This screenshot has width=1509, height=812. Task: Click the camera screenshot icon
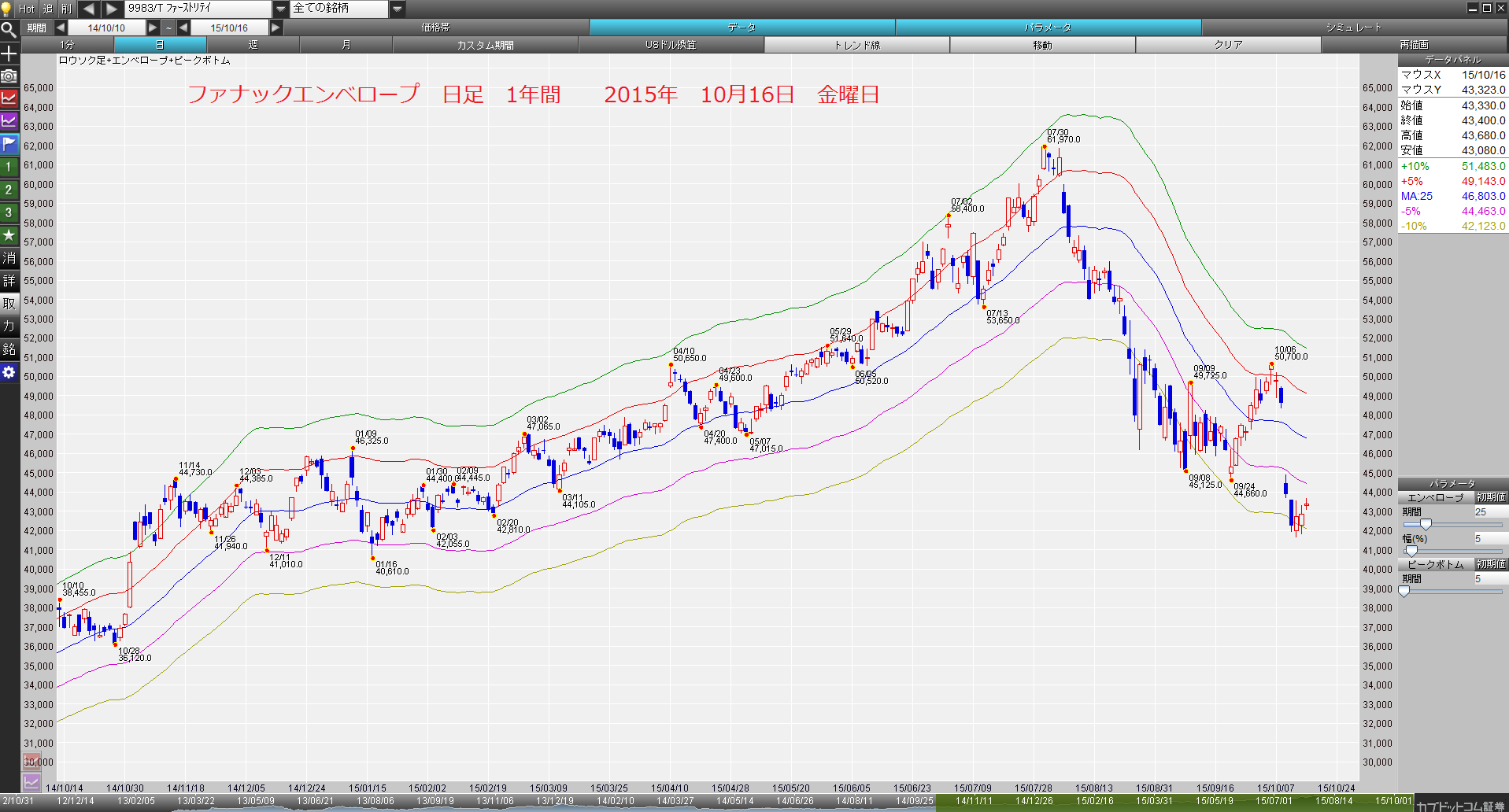click(x=9, y=76)
